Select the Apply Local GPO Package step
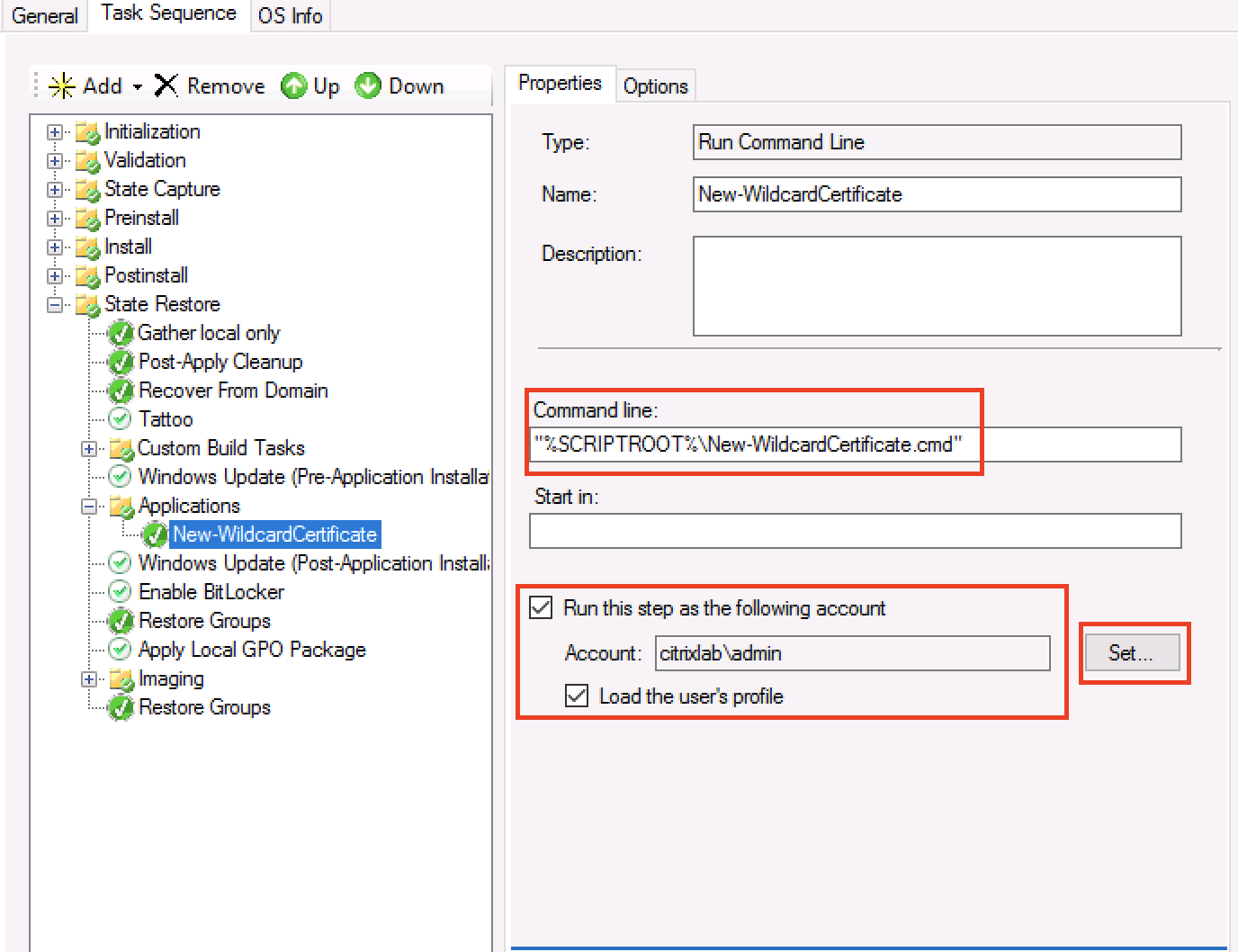The image size is (1238, 952). pyautogui.click(x=252, y=650)
